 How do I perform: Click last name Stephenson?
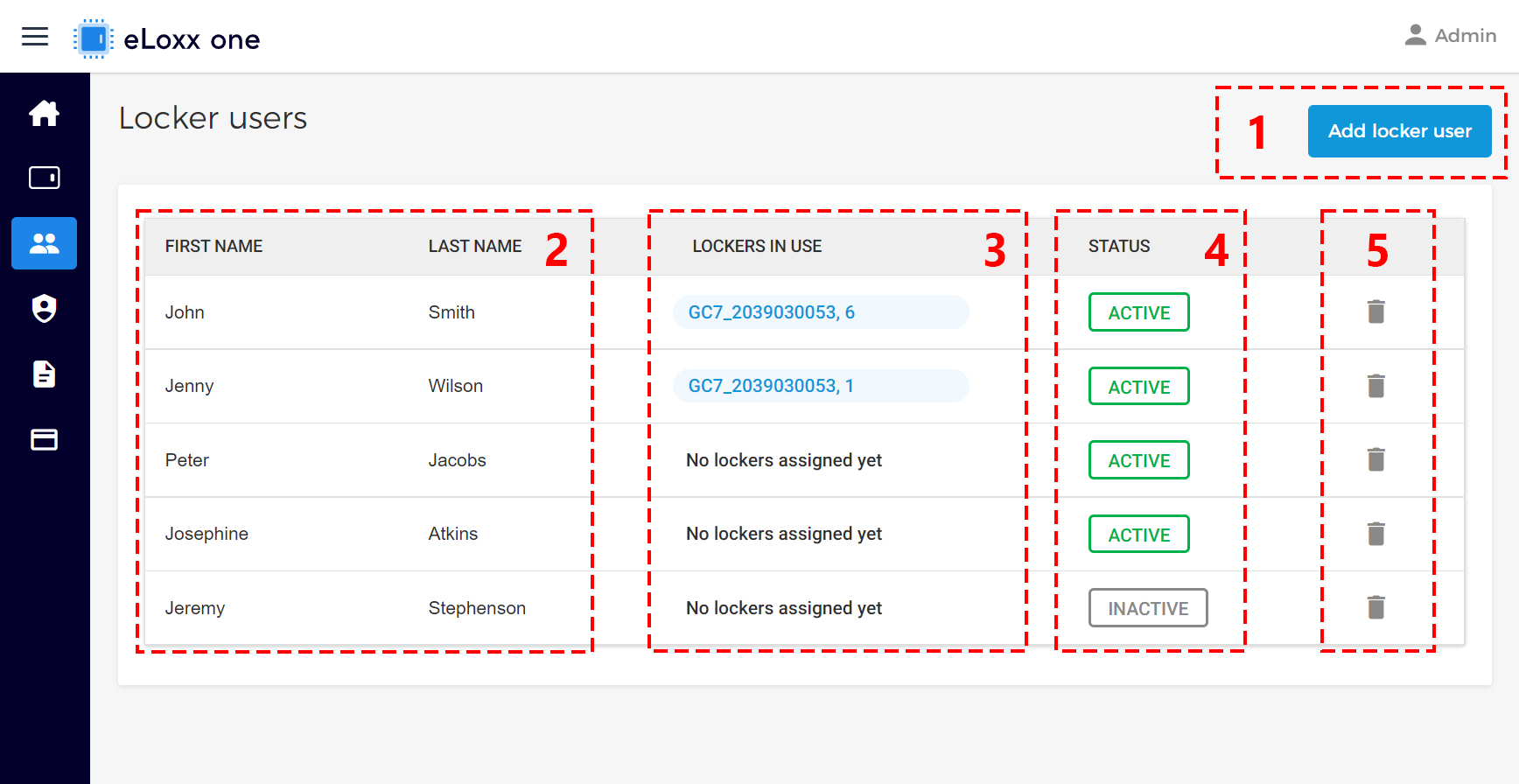(477, 608)
